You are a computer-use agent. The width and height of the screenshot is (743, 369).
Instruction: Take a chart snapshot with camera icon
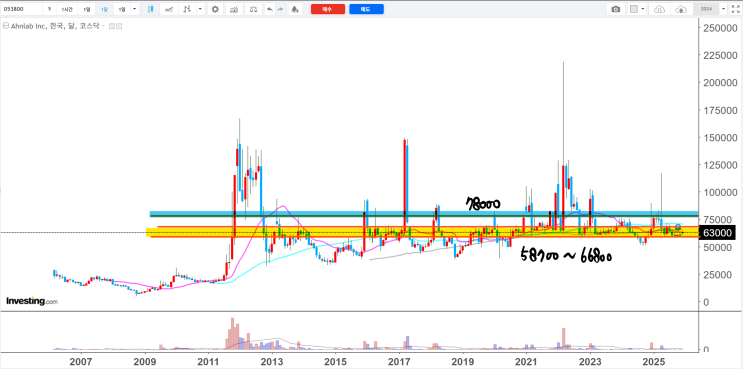click(x=616, y=9)
